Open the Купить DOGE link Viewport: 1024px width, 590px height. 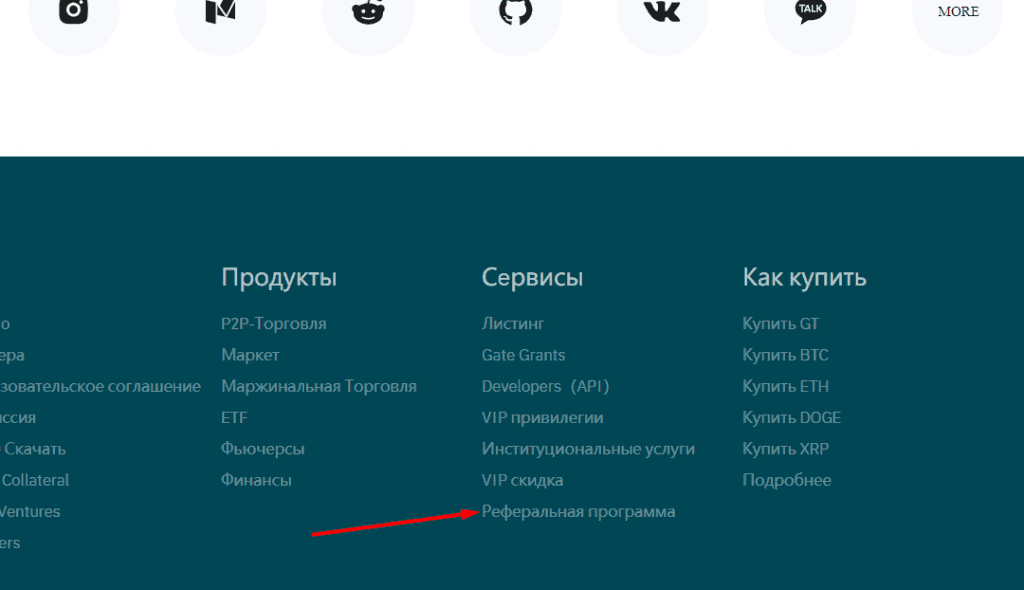pos(792,418)
